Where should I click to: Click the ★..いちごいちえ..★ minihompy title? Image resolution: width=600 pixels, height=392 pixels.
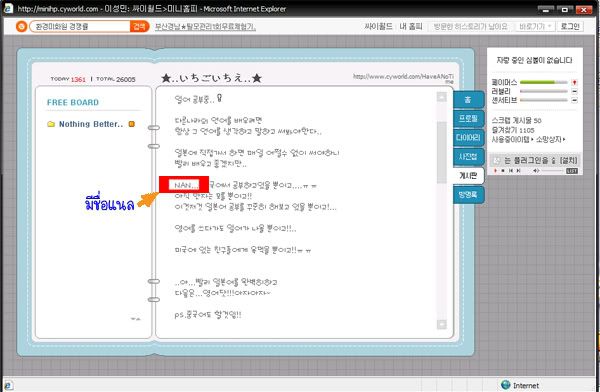pos(211,78)
